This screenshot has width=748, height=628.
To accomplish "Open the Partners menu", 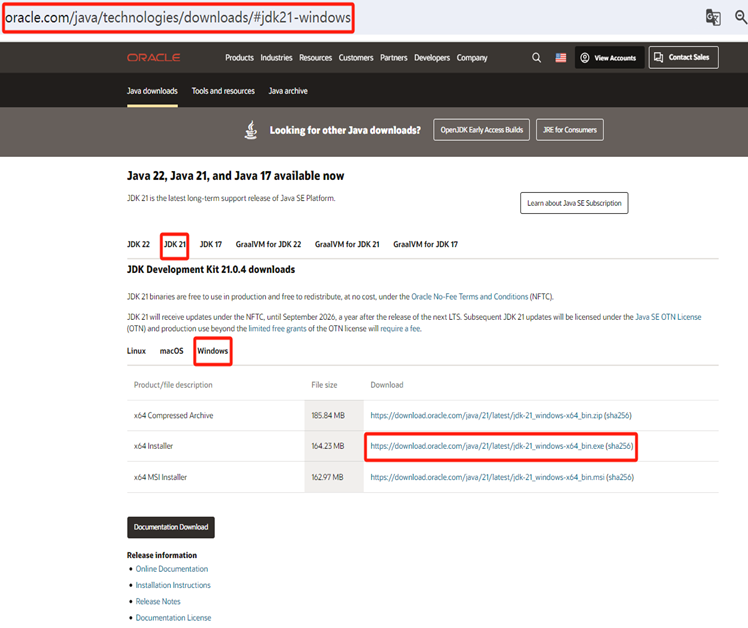I will pos(394,58).
